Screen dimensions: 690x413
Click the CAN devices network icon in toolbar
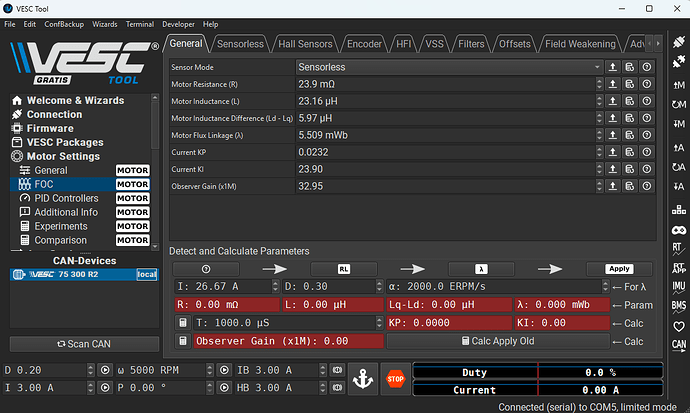679,210
